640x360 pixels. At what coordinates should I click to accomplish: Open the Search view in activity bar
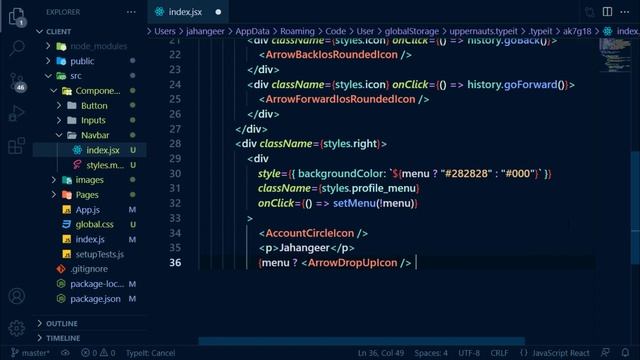[17, 48]
